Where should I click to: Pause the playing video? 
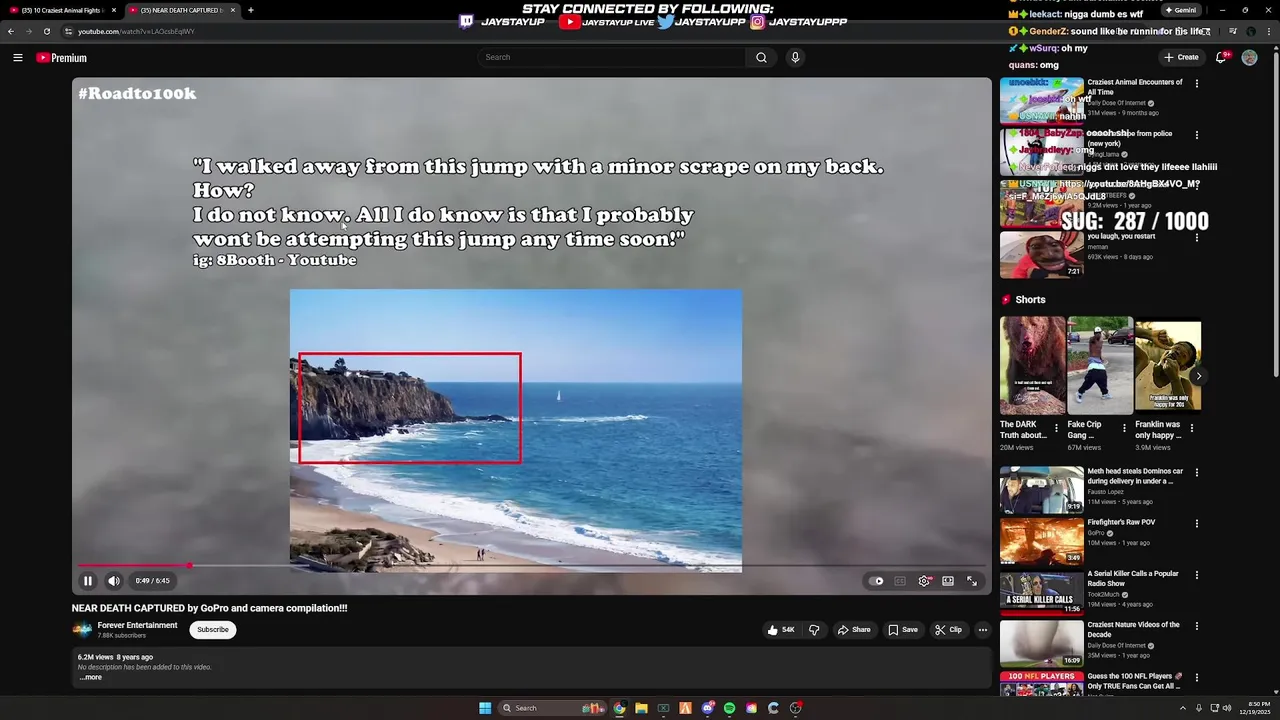click(x=88, y=581)
